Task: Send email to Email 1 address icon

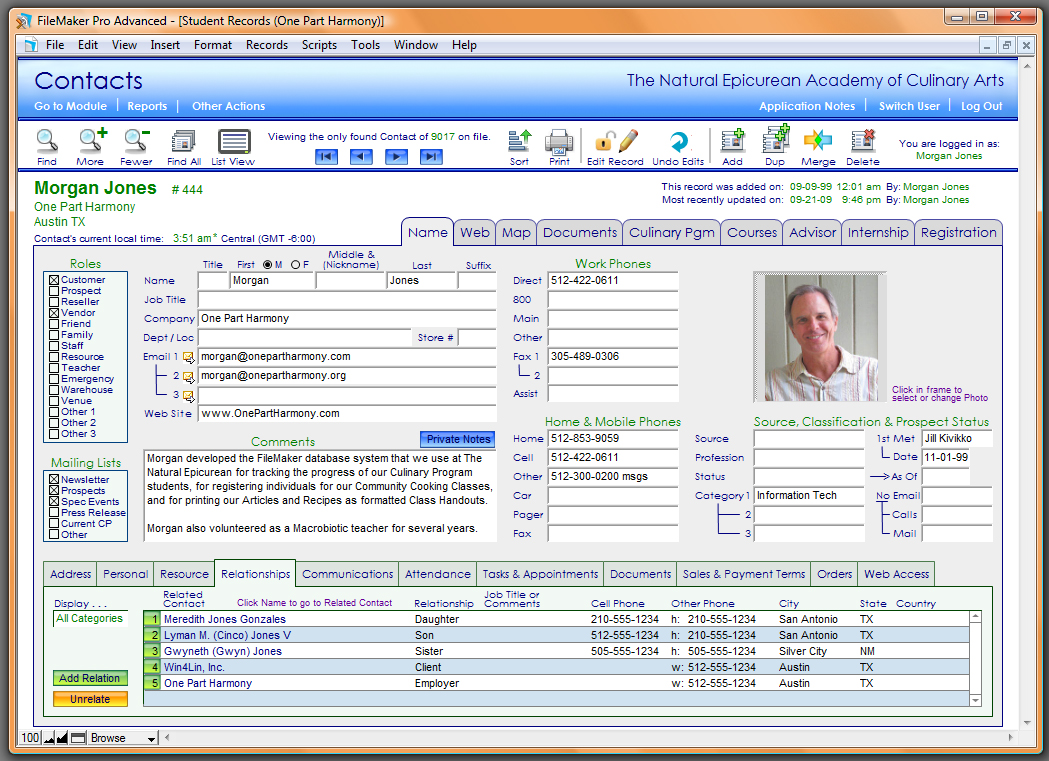Action: (x=189, y=357)
